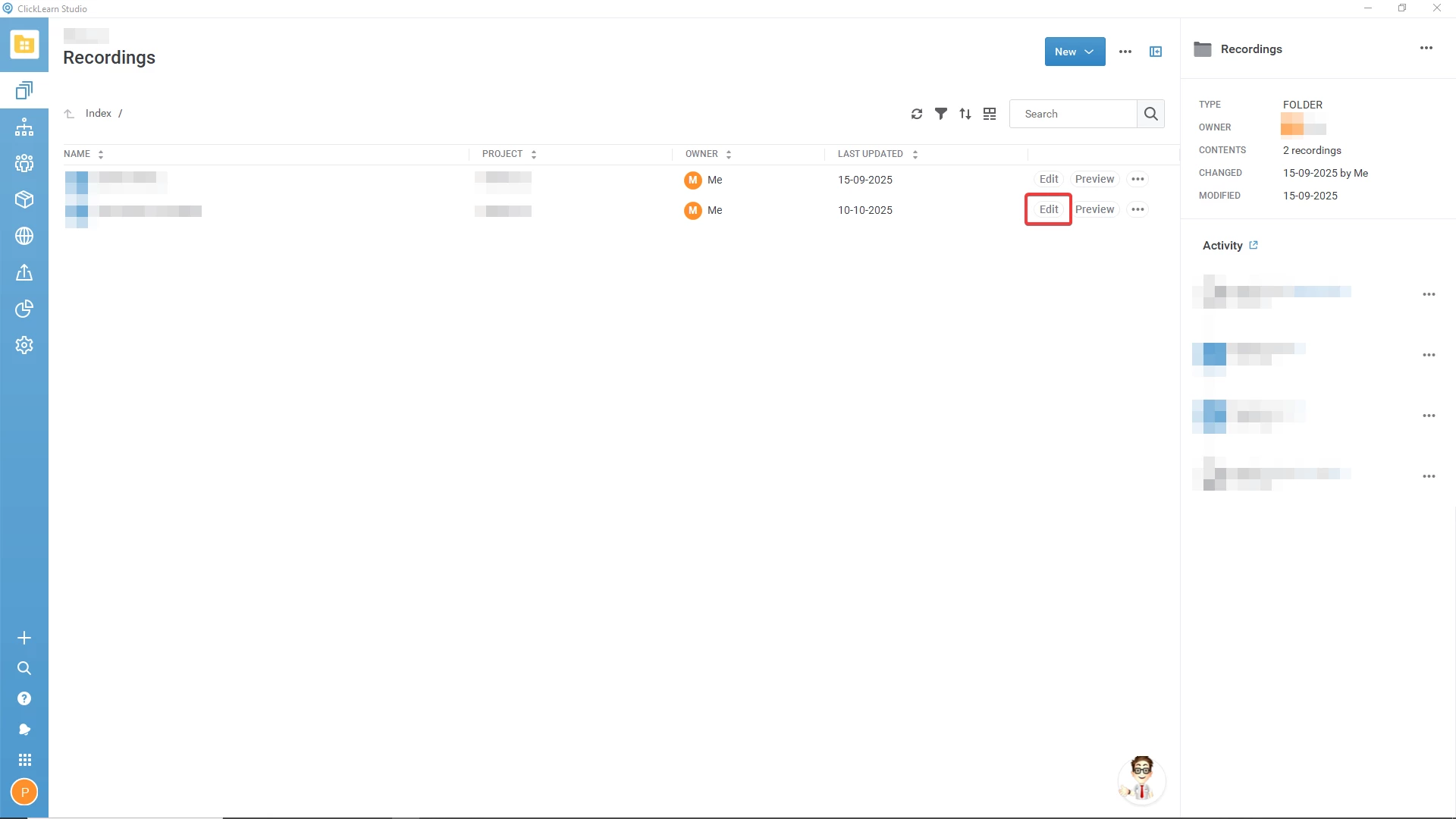Click the refresh list icon
This screenshot has height=819, width=1456.
(917, 114)
